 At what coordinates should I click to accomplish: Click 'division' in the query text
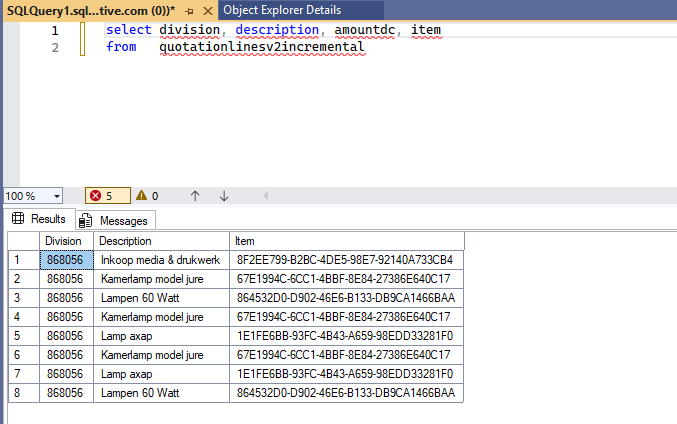pos(190,30)
